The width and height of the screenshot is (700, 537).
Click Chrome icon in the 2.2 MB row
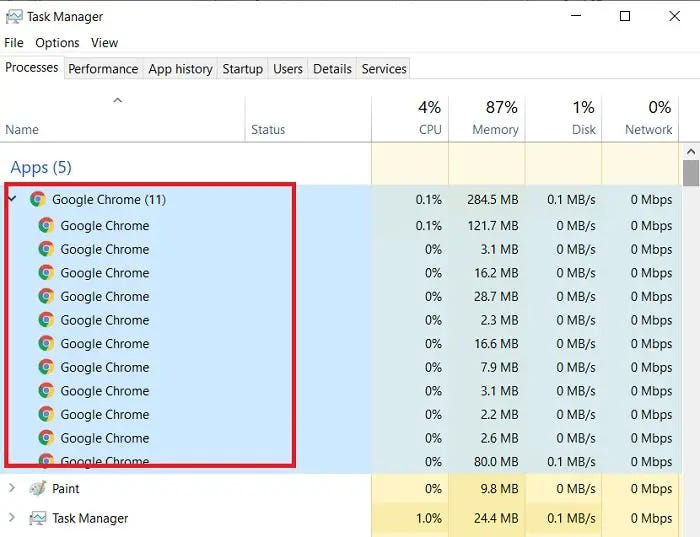[46, 415]
